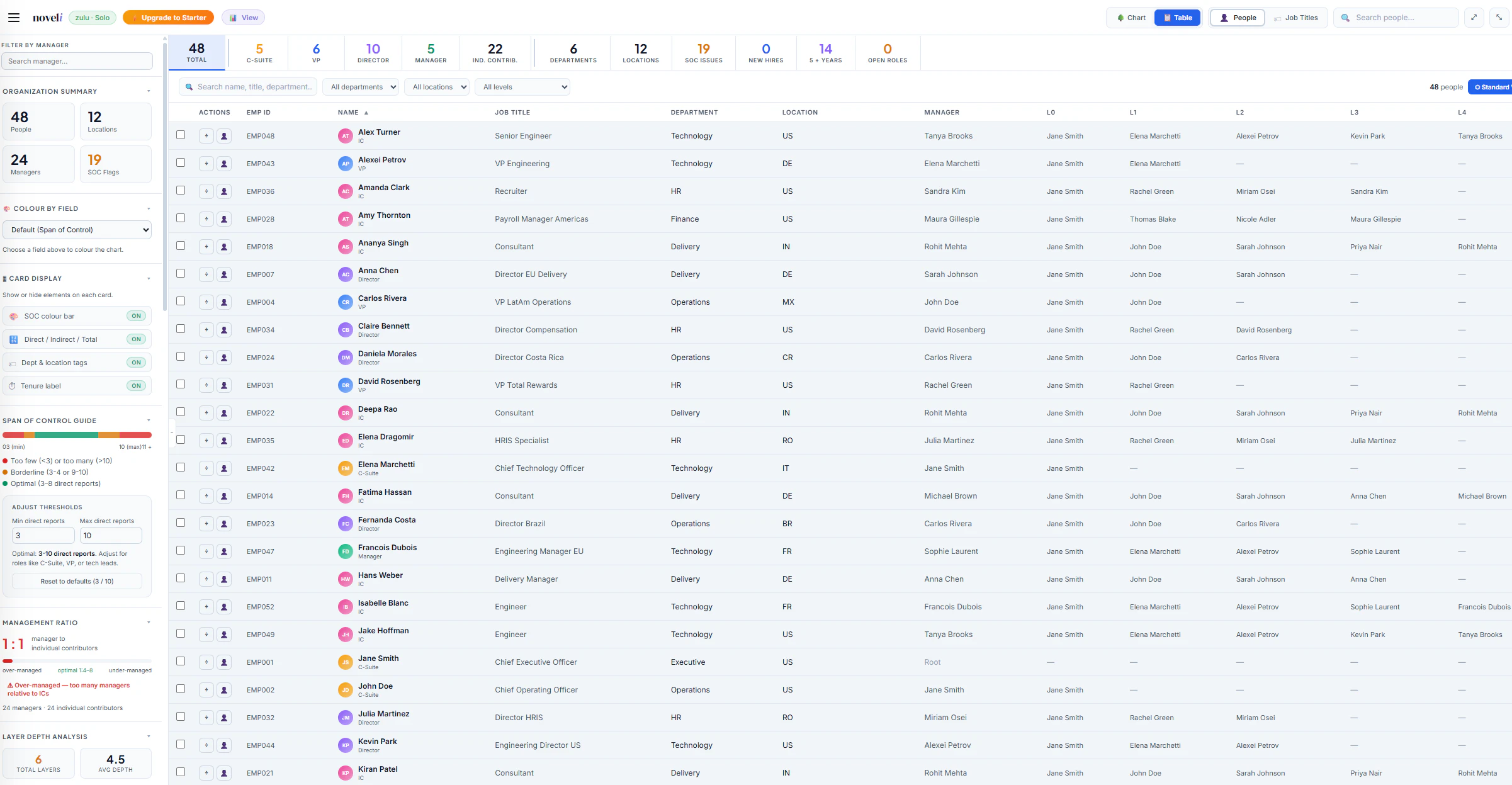This screenshot has height=785, width=1512.
Task: Click the span of control colour bar
Action: tap(77, 435)
